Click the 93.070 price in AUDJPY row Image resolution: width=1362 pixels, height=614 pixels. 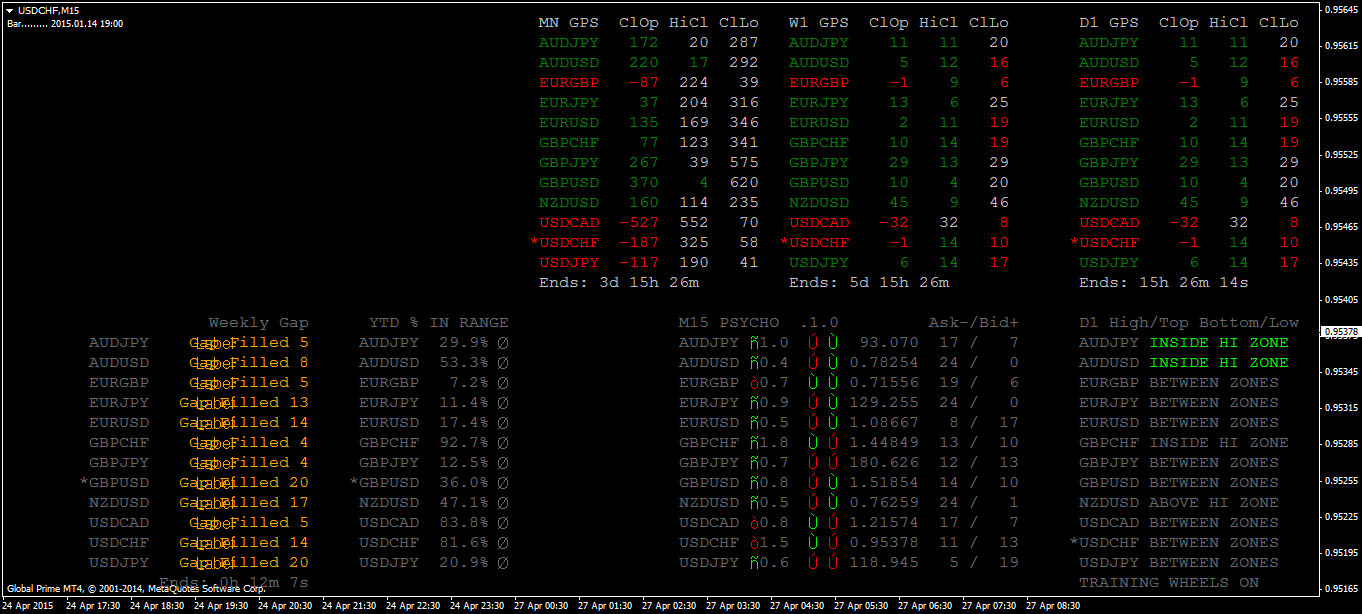pyautogui.click(x=889, y=342)
